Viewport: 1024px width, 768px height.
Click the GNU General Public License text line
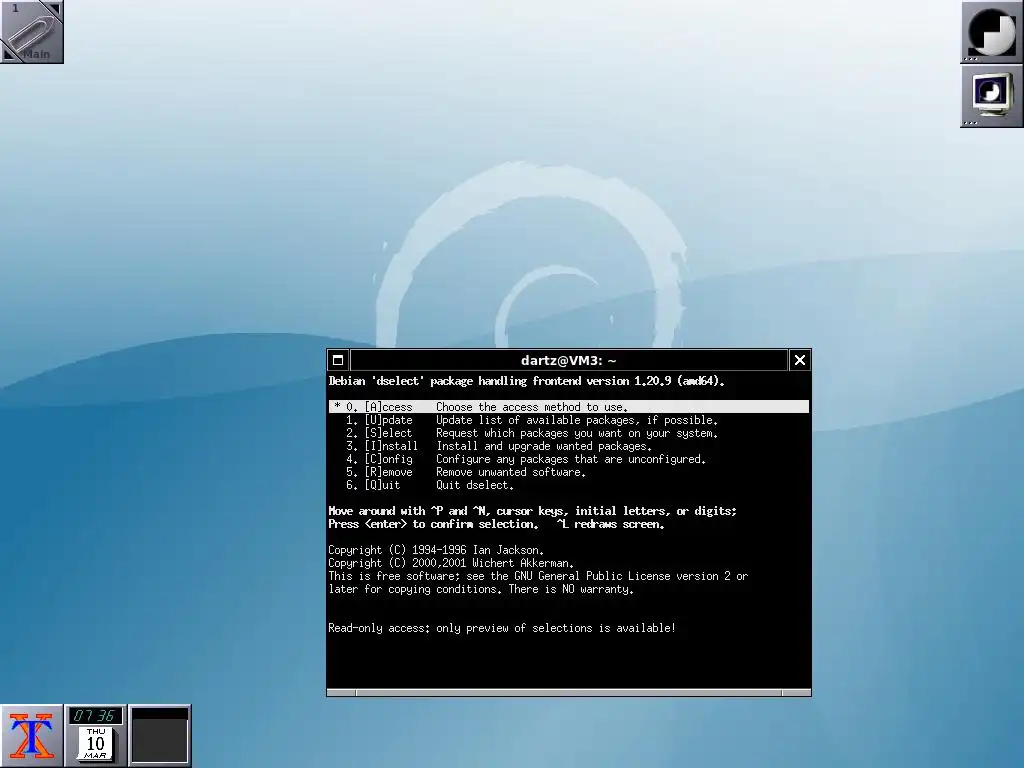[x=538, y=576]
